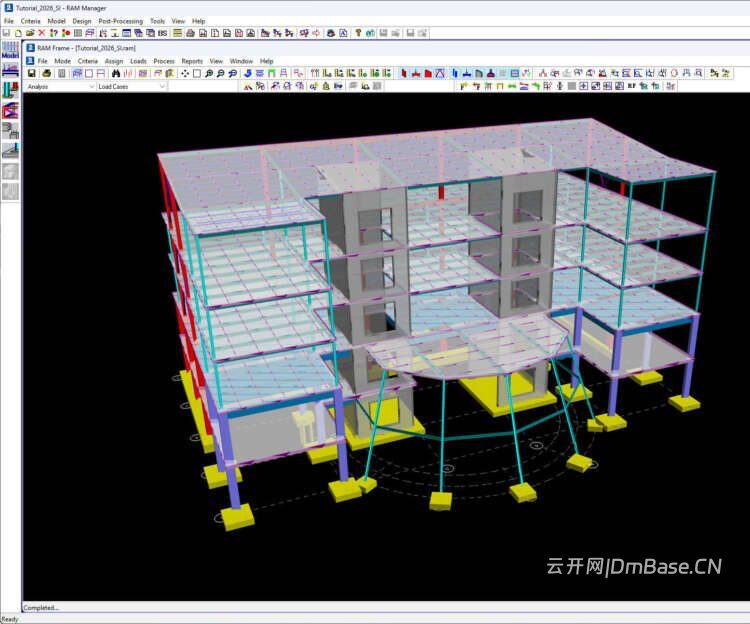Open the Reports menu
750x624 pixels.
tap(192, 61)
